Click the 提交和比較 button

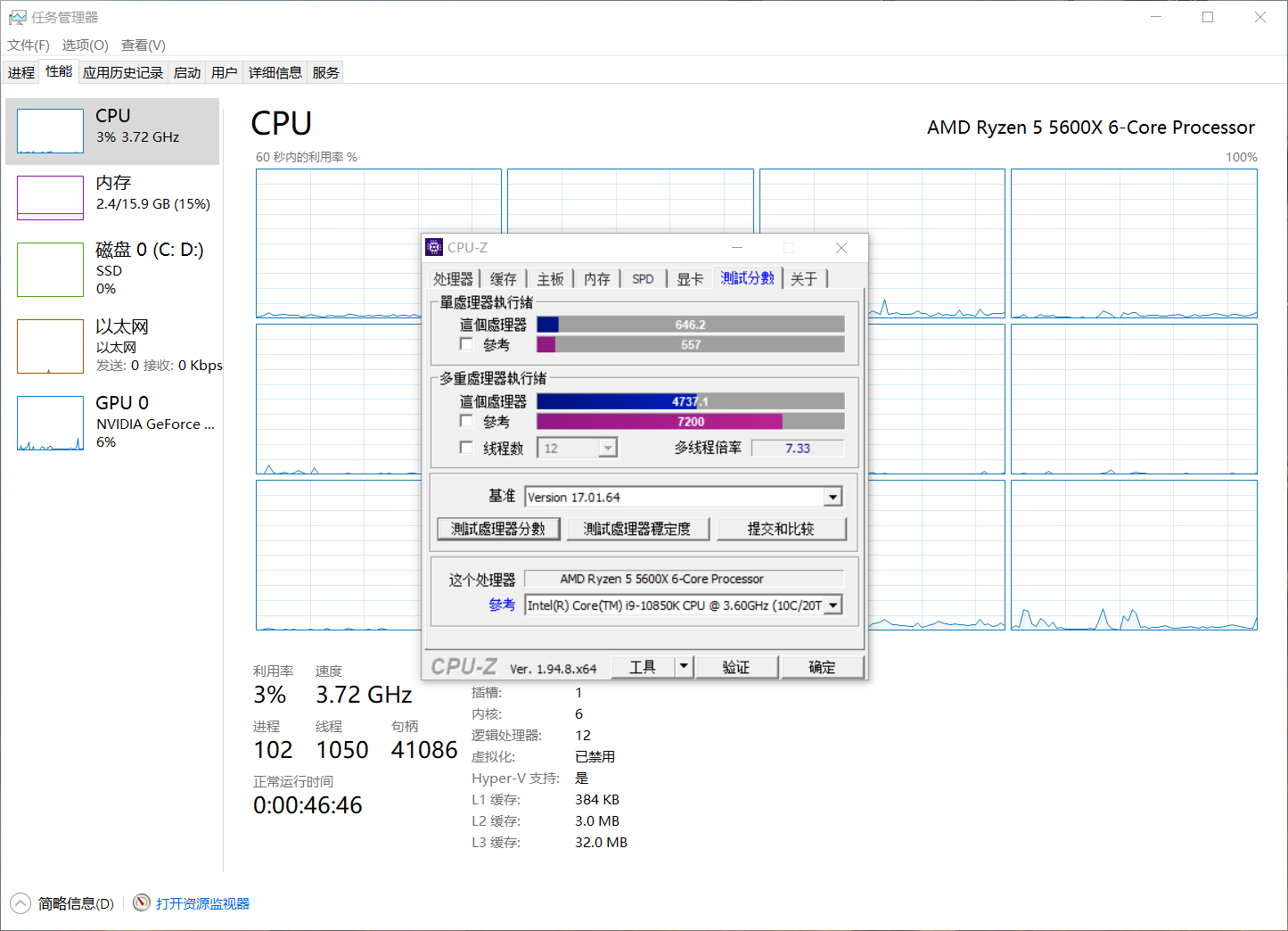pyautogui.click(x=781, y=529)
